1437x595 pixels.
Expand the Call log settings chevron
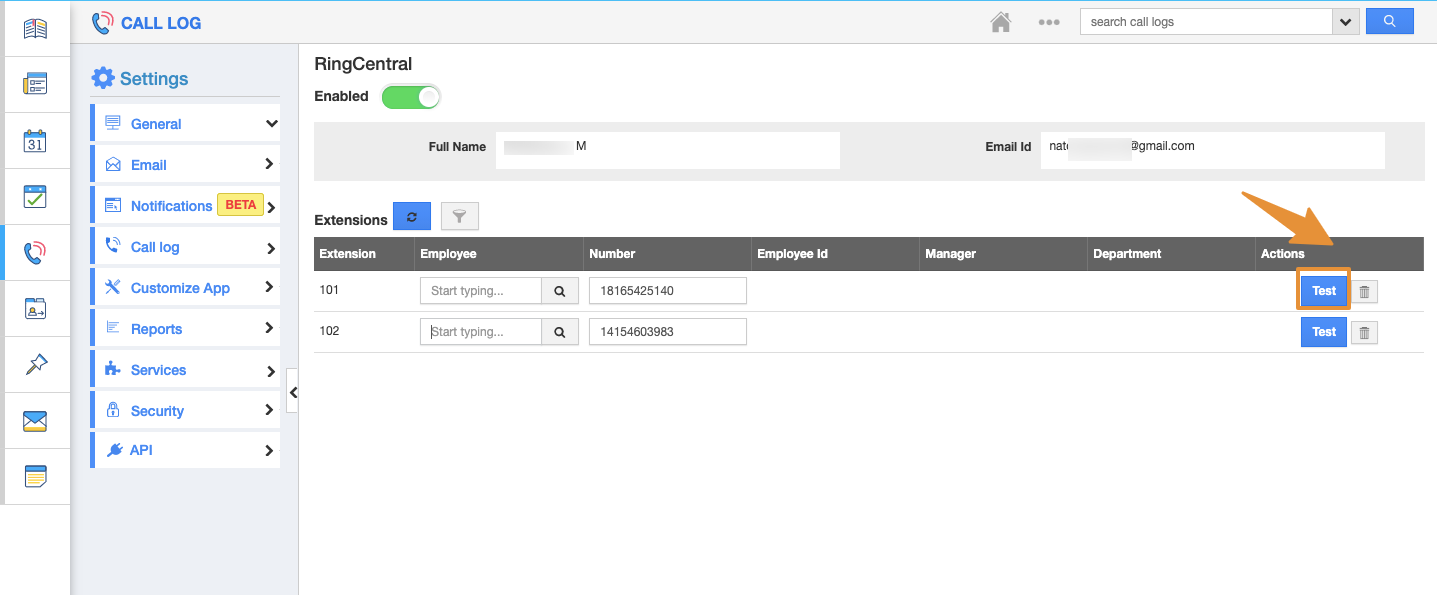click(x=270, y=247)
